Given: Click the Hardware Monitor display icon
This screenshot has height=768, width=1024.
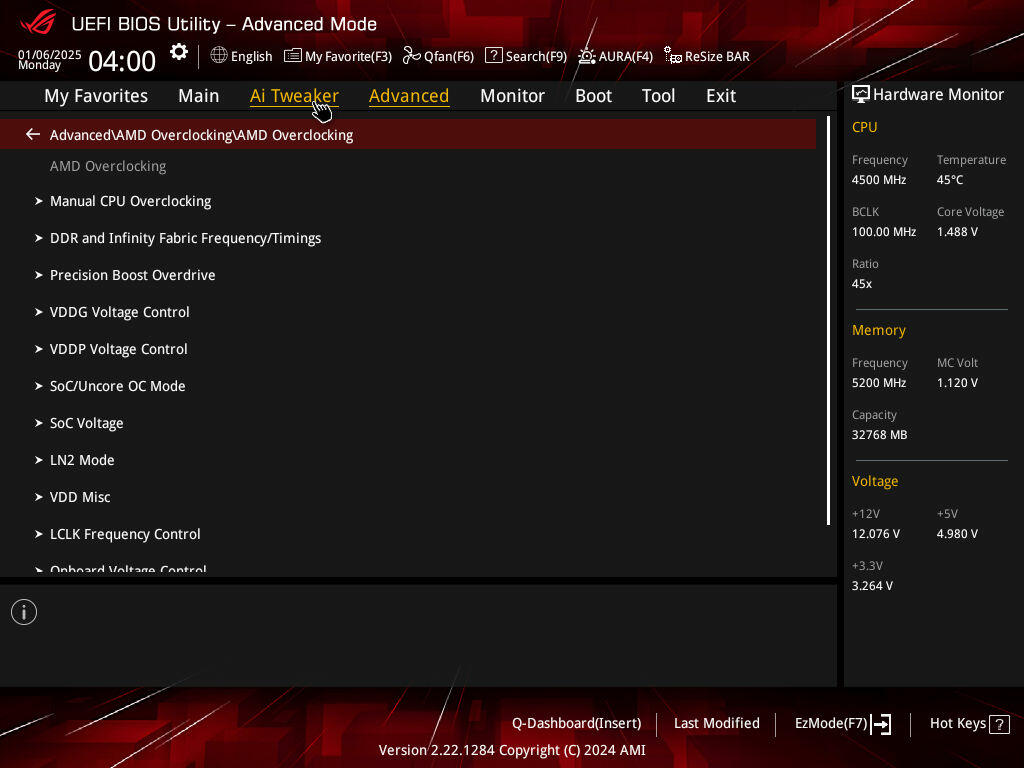Looking at the screenshot, I should [x=861, y=95].
